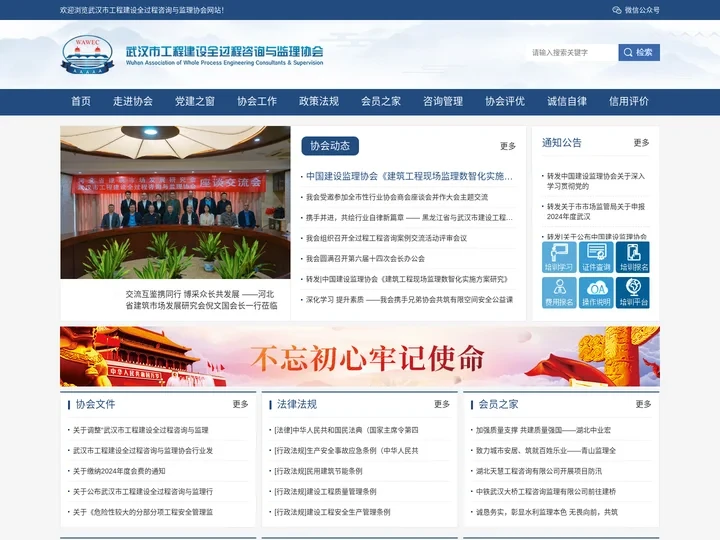
Task: Click 更多 in 会员之家 section
Action: tap(644, 404)
